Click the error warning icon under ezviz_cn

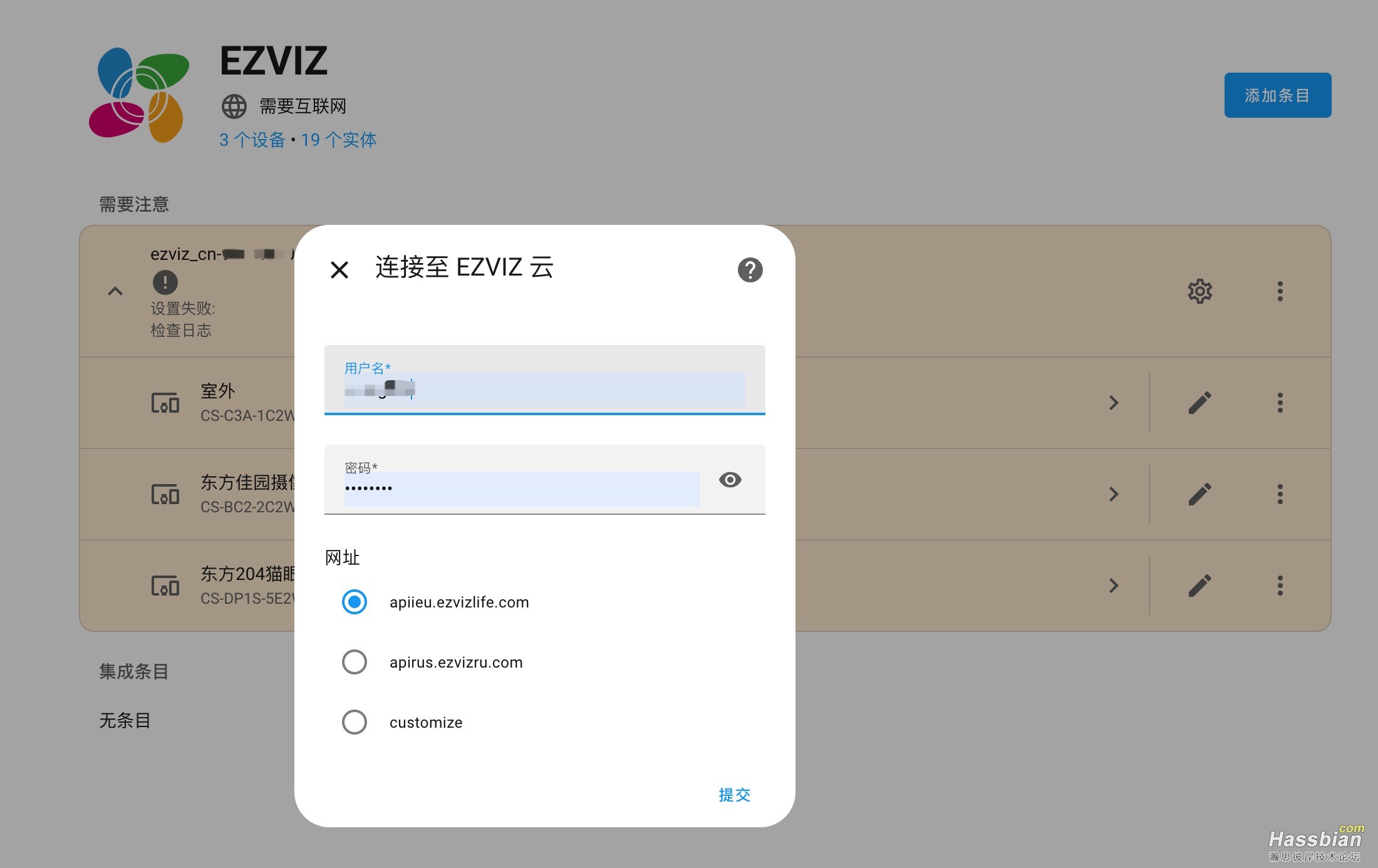(165, 282)
